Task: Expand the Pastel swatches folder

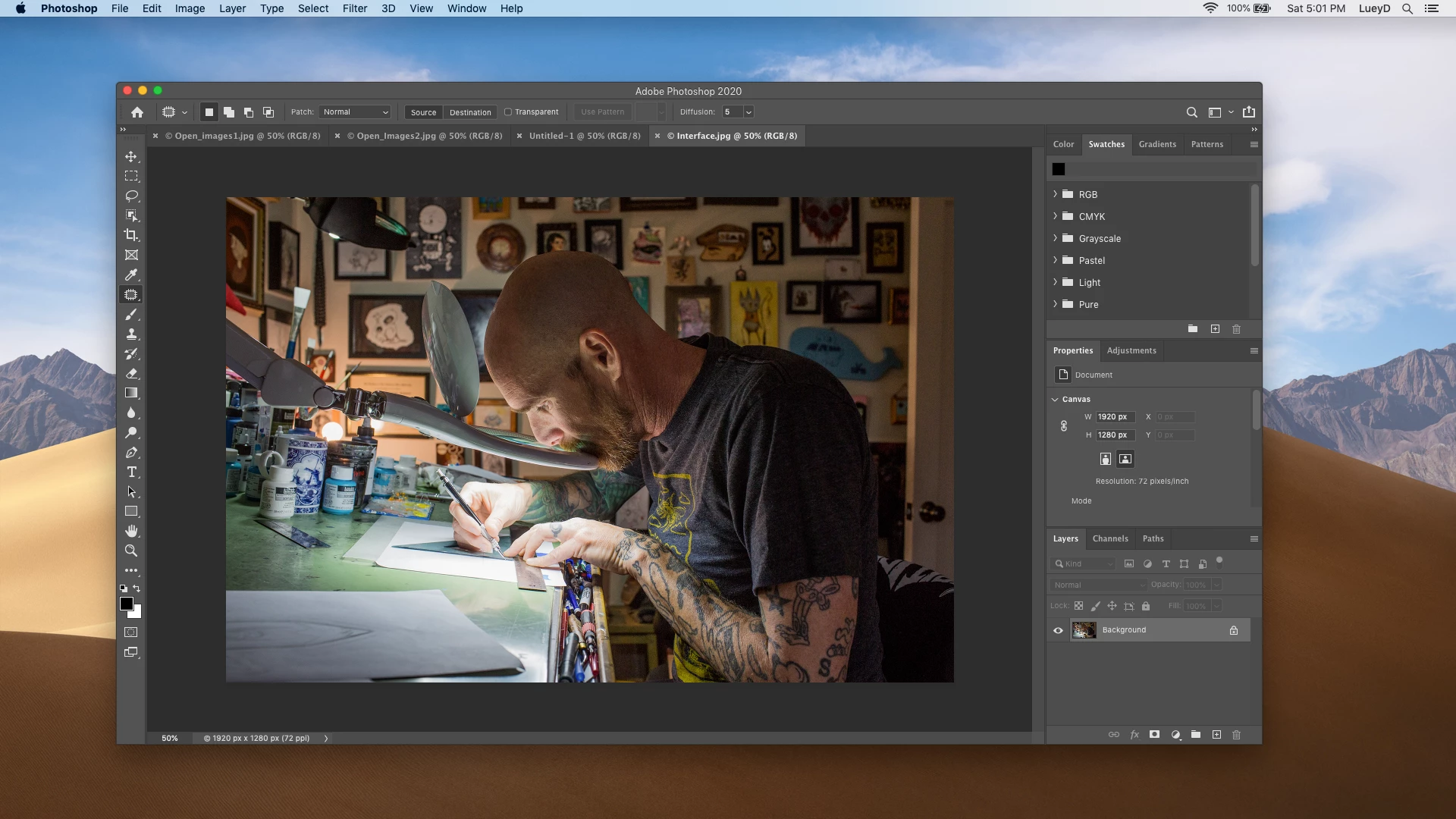Action: coord(1055,260)
